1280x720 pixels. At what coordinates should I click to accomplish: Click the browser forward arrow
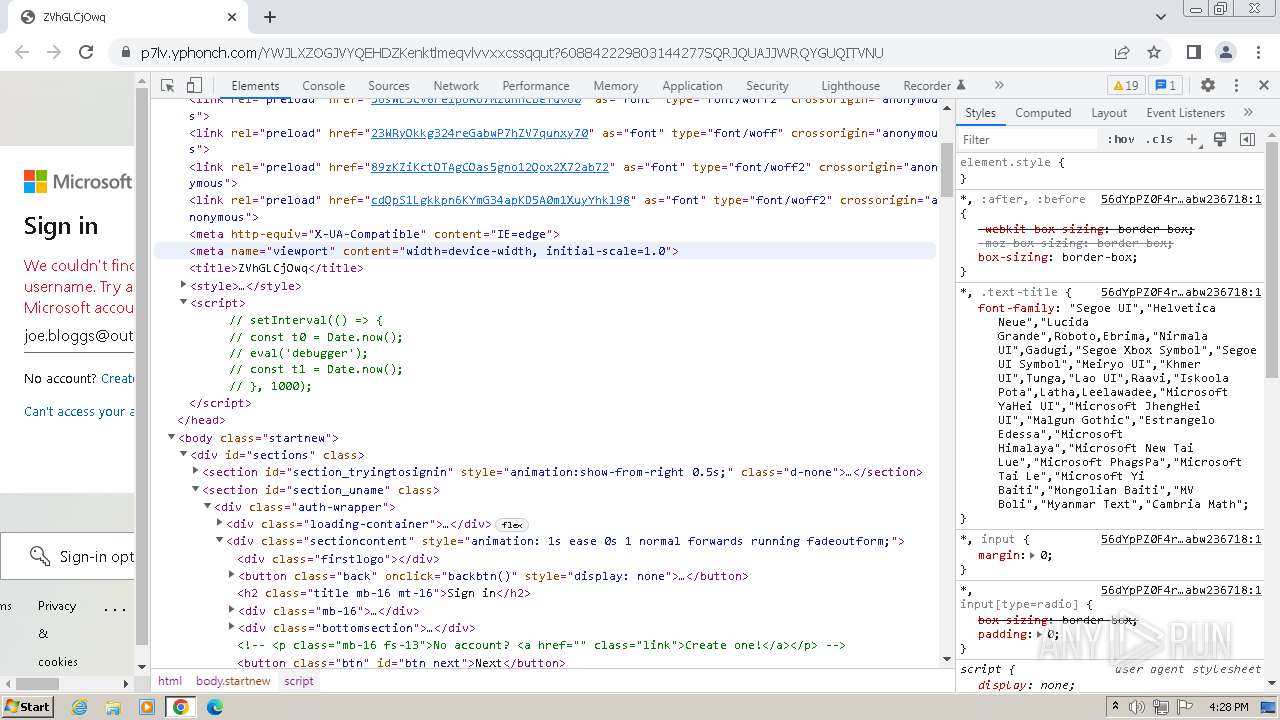pos(55,53)
